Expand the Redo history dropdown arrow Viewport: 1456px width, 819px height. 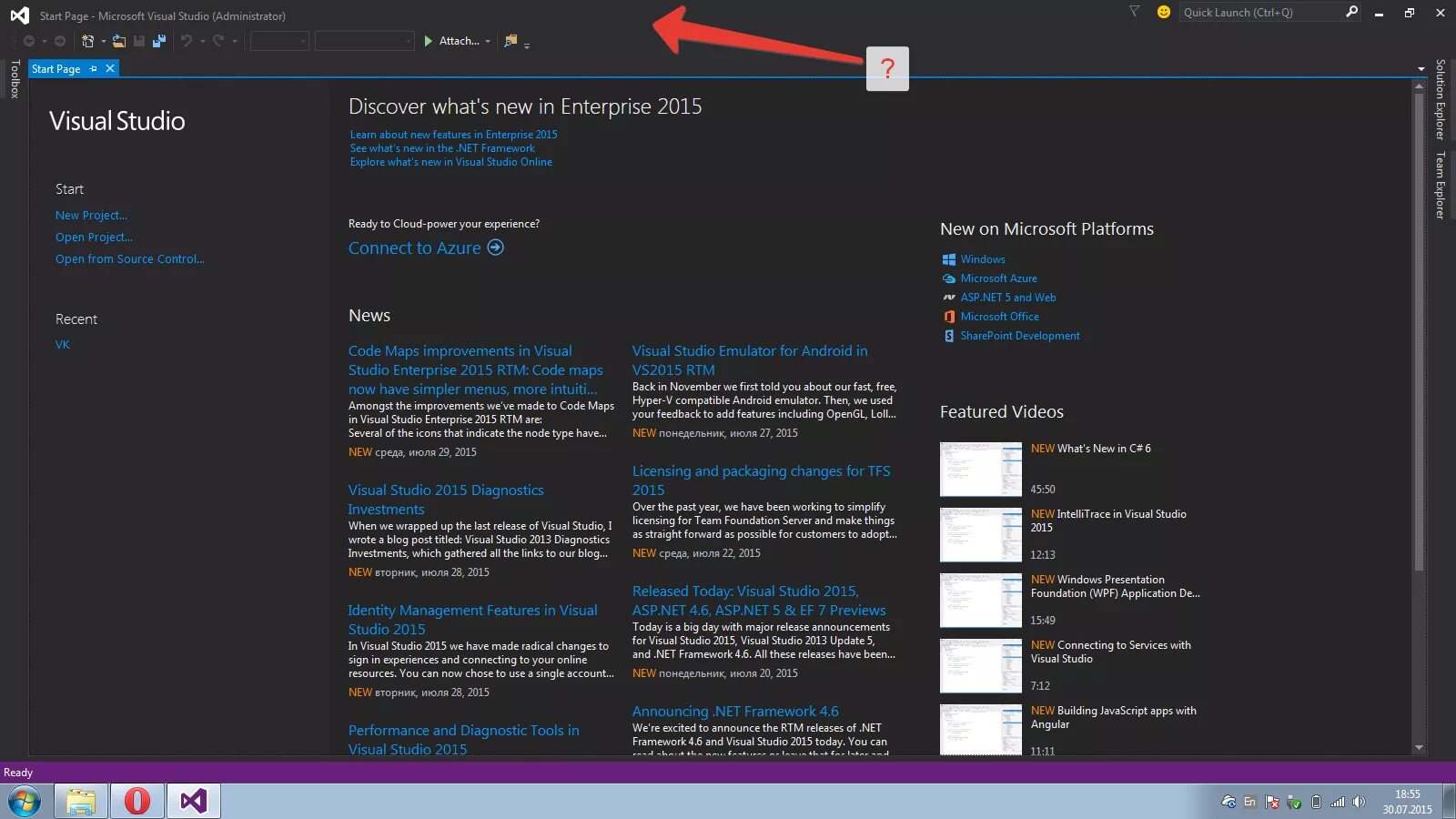click(x=234, y=41)
